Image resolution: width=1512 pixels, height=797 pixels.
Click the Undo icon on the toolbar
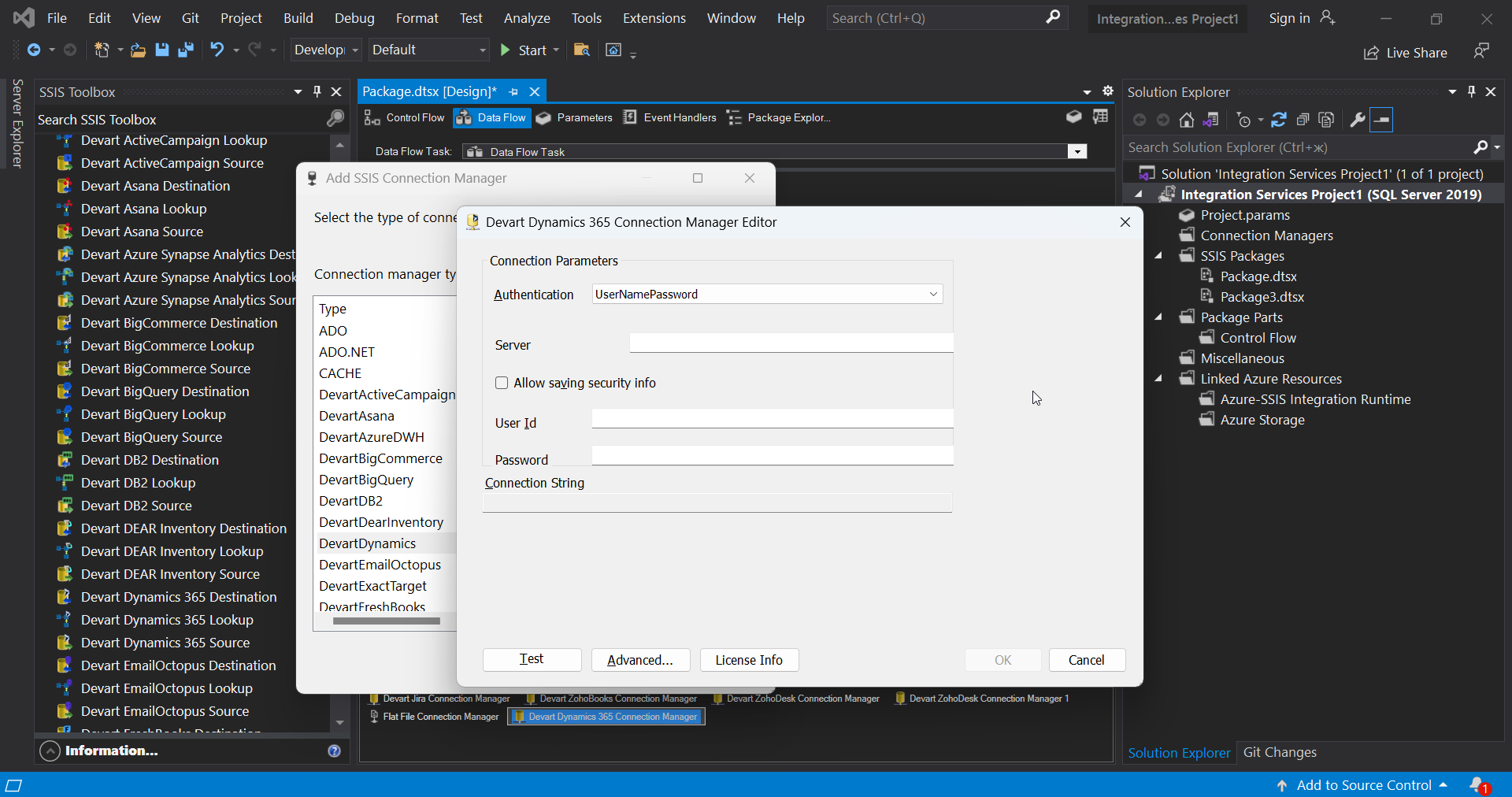217,50
